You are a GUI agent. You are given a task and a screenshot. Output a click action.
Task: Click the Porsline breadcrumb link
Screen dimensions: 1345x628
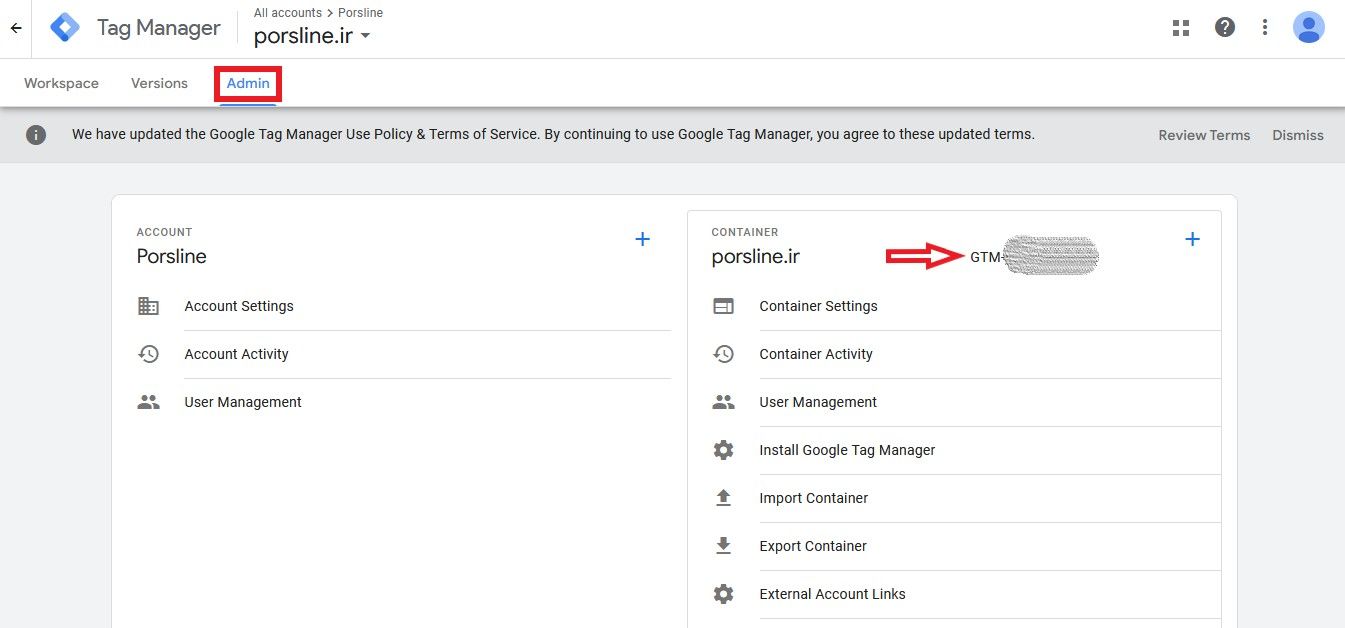click(360, 13)
